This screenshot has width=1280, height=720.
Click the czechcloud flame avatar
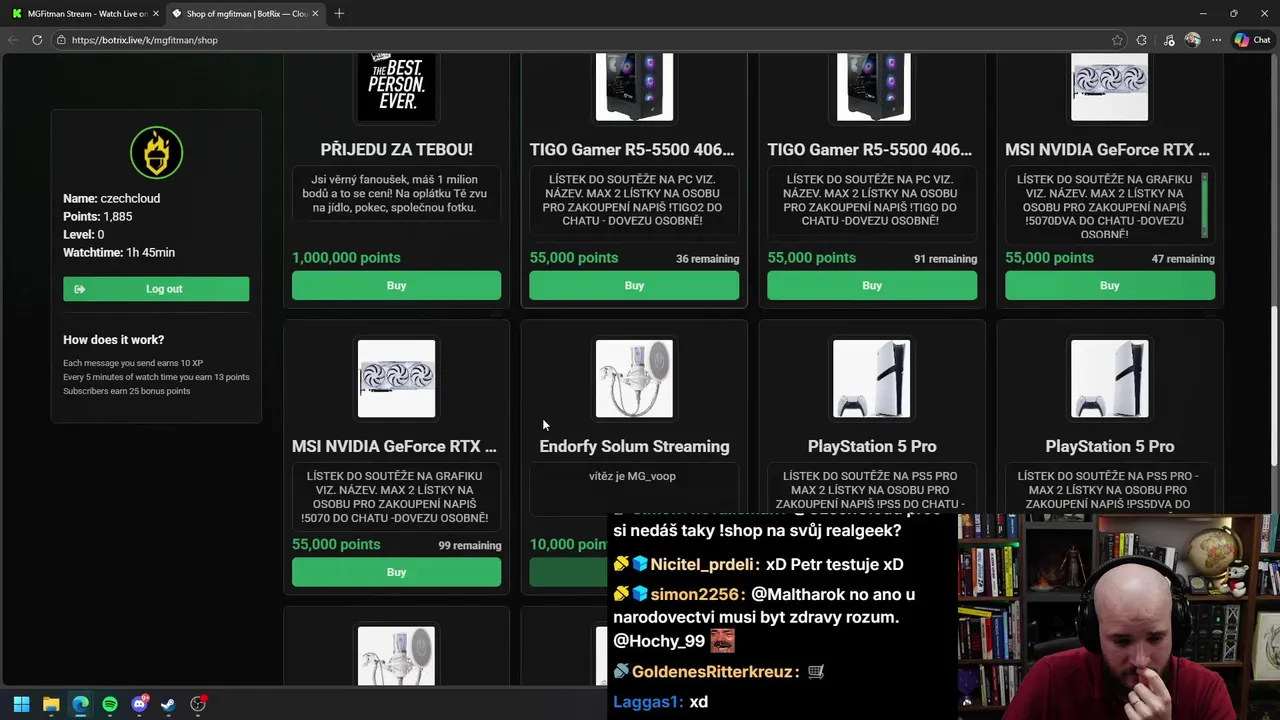point(156,152)
